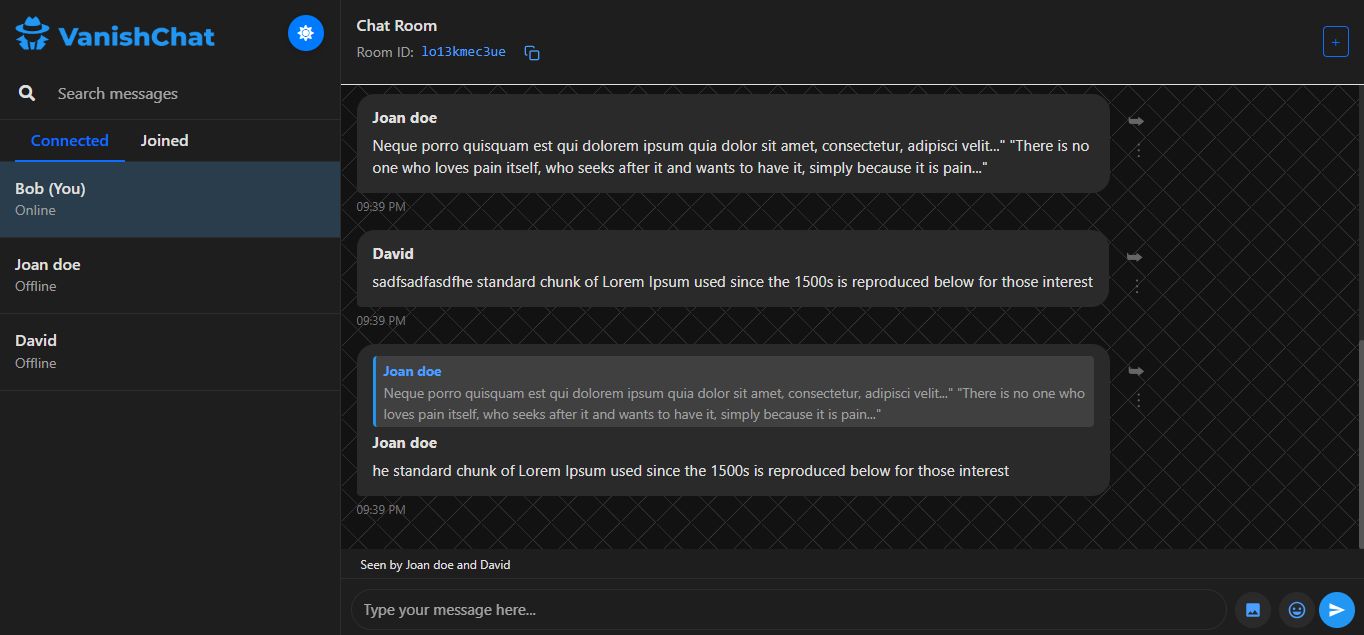Viewport: 1364px width, 635px height.
Task: Select Joan doe in the user list
Action: [170, 275]
